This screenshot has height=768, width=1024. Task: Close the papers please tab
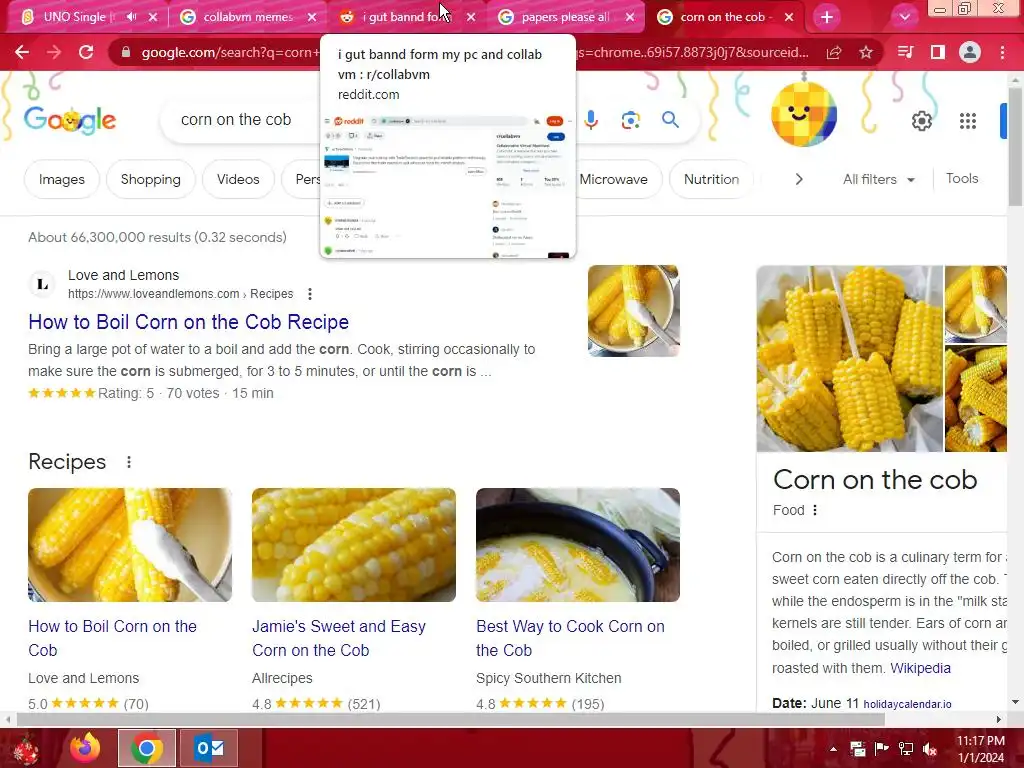click(630, 17)
